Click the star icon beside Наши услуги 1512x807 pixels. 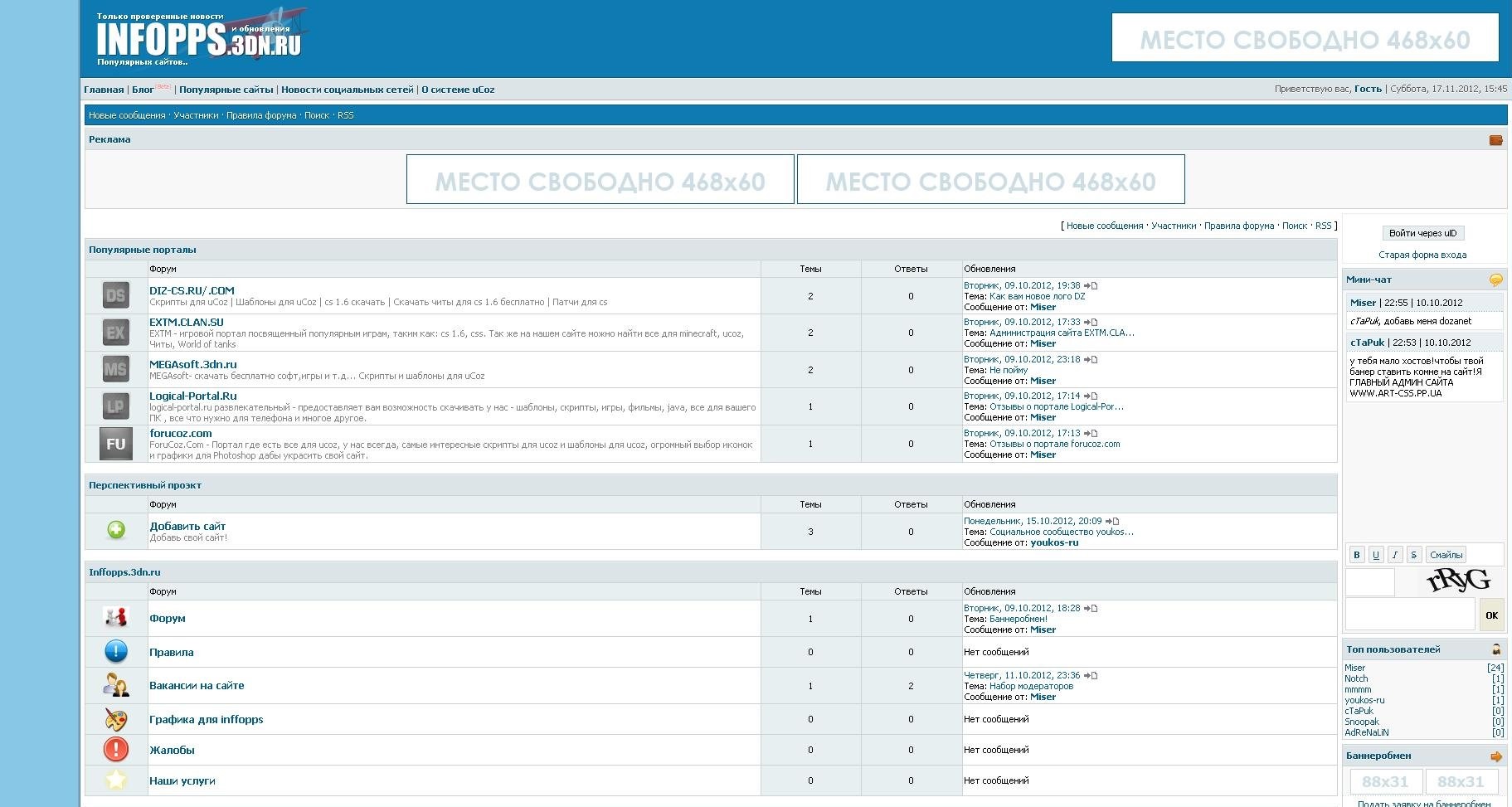click(x=116, y=780)
